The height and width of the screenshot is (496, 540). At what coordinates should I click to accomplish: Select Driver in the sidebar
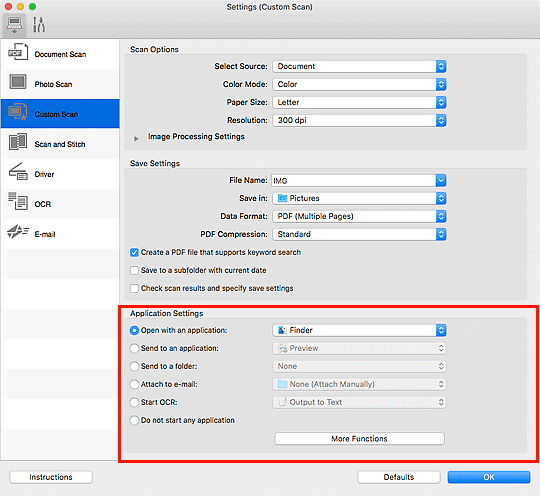[x=60, y=174]
